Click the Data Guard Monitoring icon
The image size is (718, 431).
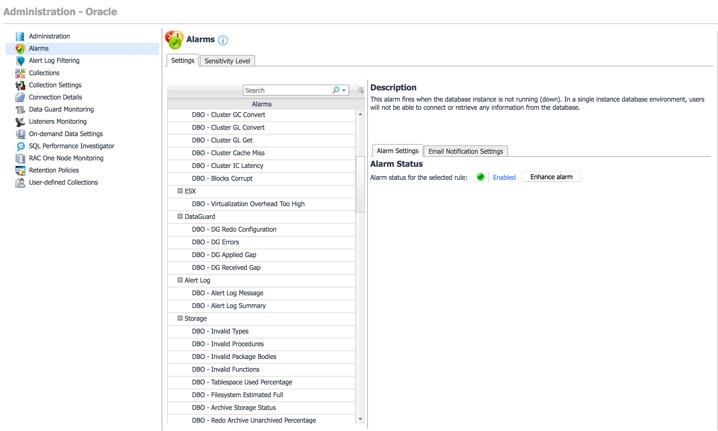pyautogui.click(x=20, y=109)
